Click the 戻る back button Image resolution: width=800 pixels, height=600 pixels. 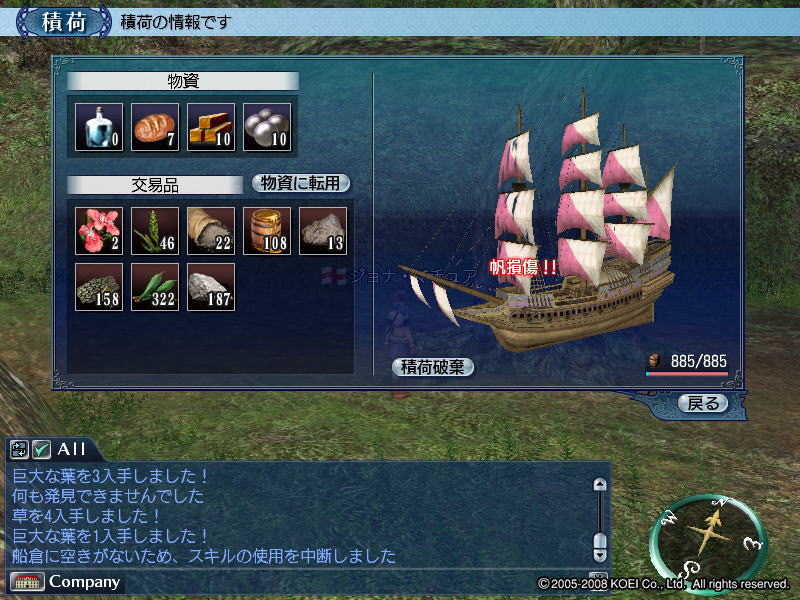point(703,403)
